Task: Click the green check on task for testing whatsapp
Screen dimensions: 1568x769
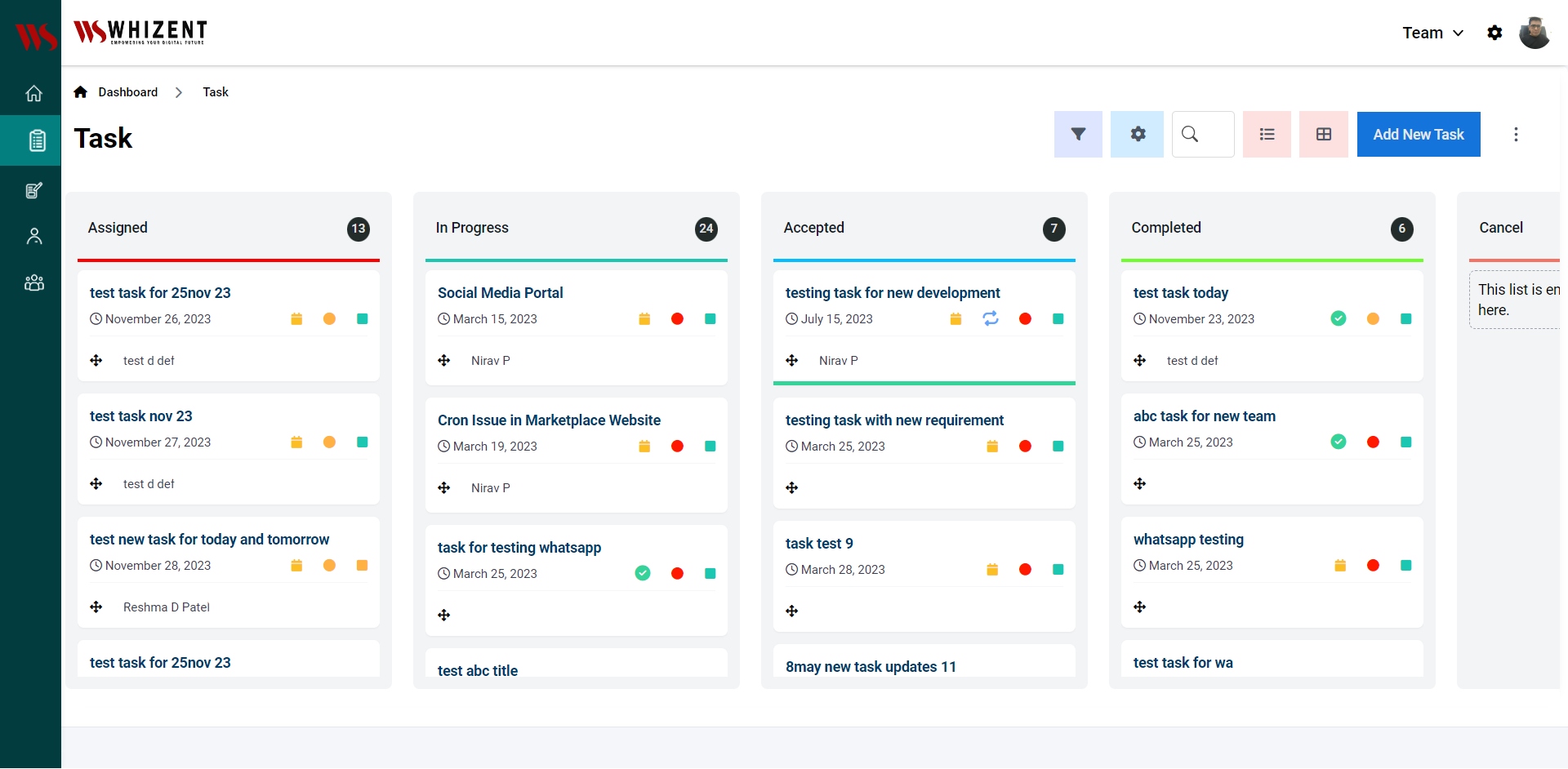Action: coord(643,573)
